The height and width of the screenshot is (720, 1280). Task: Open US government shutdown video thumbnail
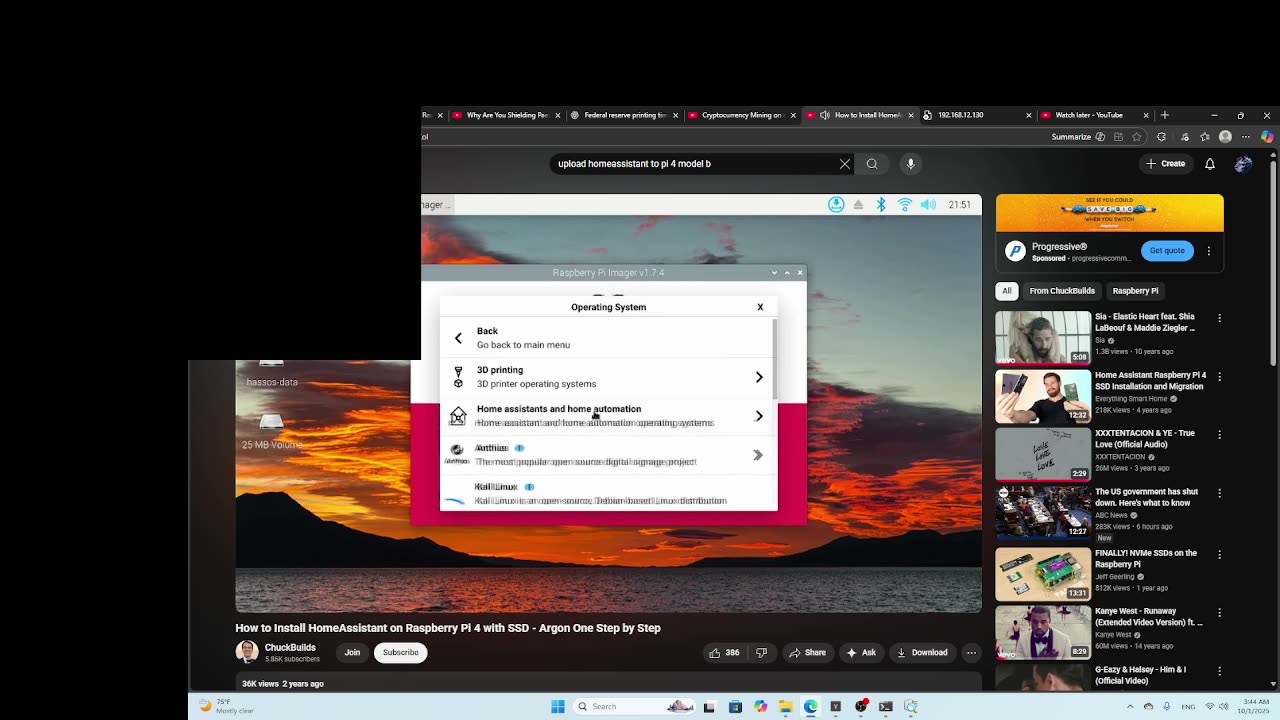pyautogui.click(x=1042, y=514)
